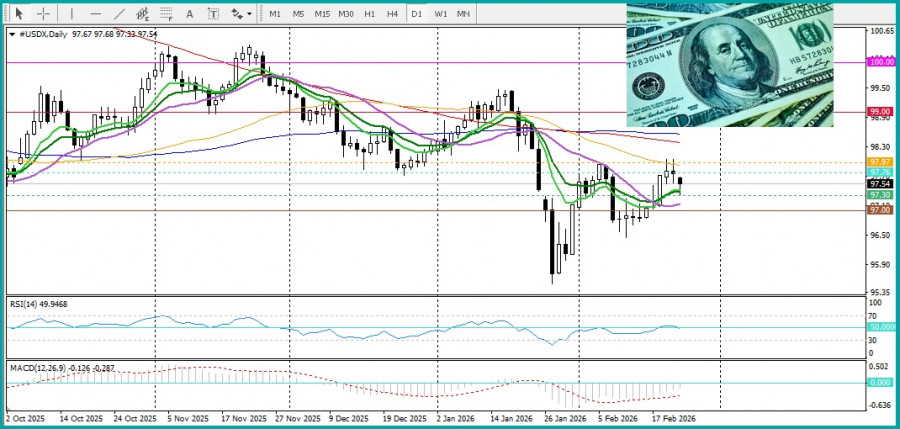Click the W1 weekly timeframe button
This screenshot has height=429, width=900.
pyautogui.click(x=441, y=14)
